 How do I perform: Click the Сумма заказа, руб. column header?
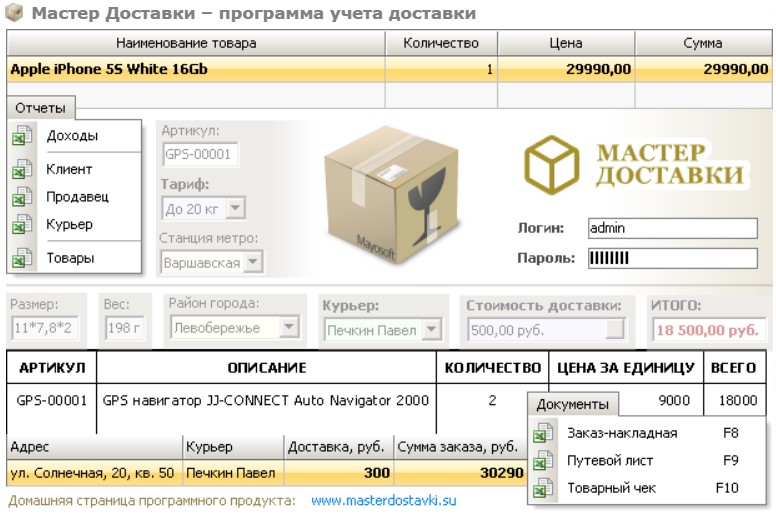click(x=459, y=447)
